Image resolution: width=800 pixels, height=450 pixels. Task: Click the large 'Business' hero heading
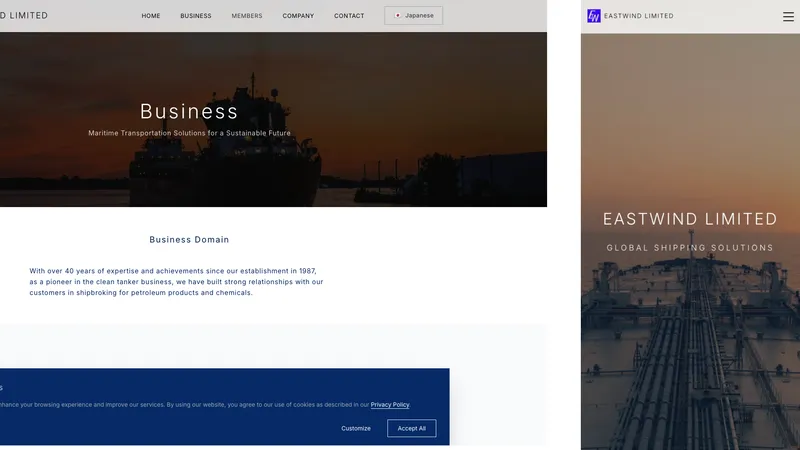189,111
